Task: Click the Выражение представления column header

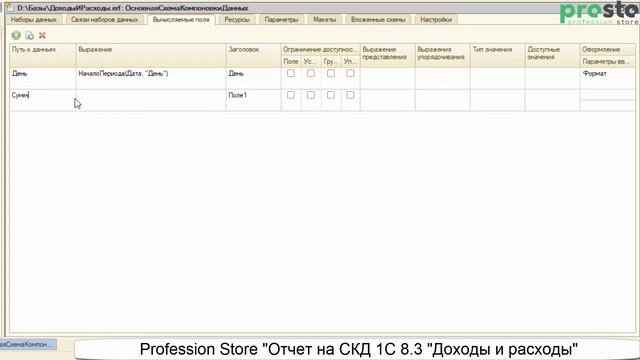Action: tap(387, 56)
